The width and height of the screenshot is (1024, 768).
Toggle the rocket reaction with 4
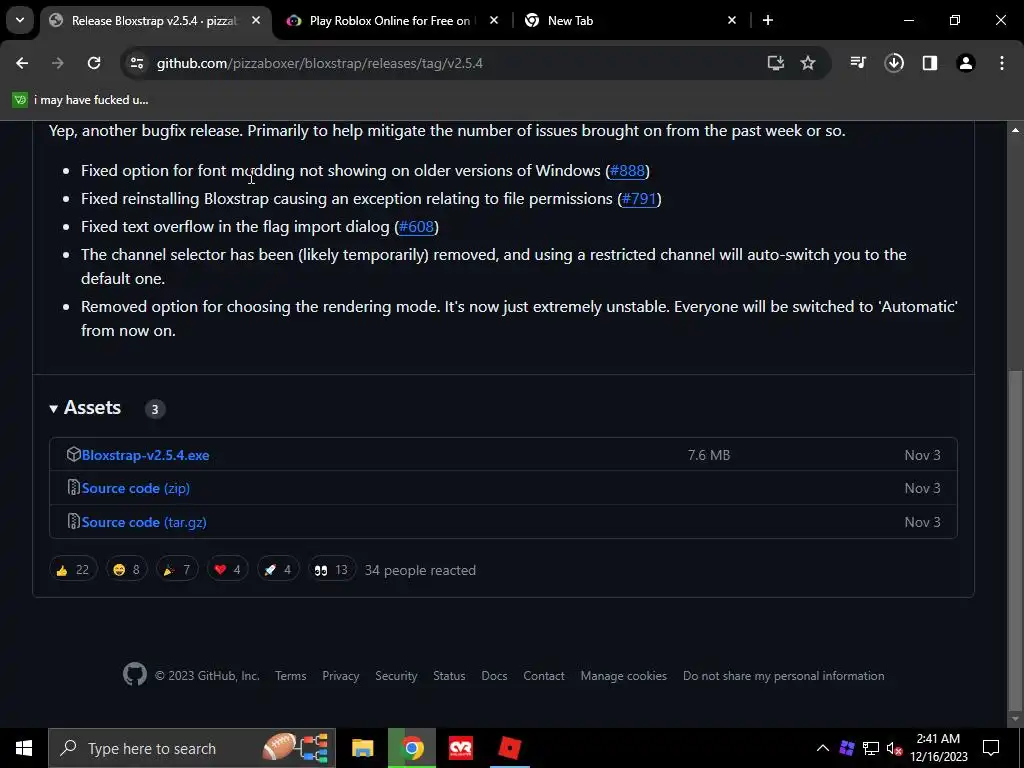tap(278, 570)
